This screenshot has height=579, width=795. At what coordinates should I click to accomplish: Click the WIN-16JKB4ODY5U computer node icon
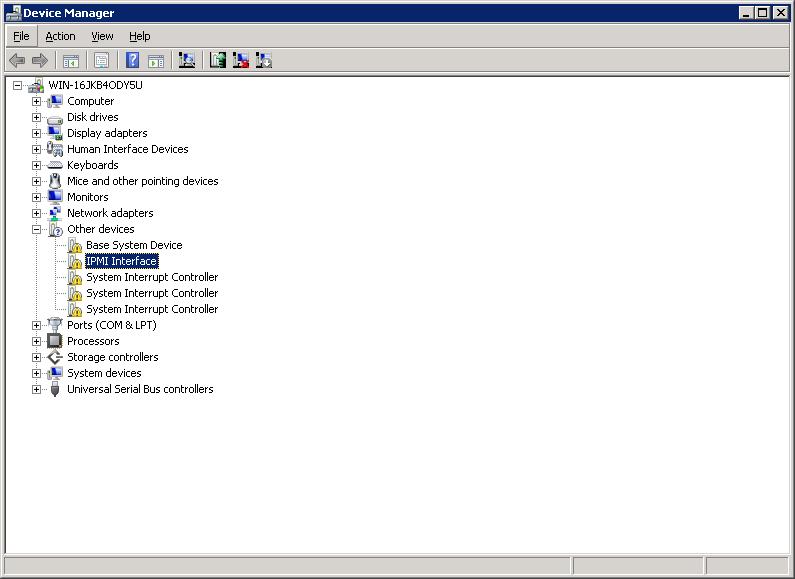[x=36, y=85]
